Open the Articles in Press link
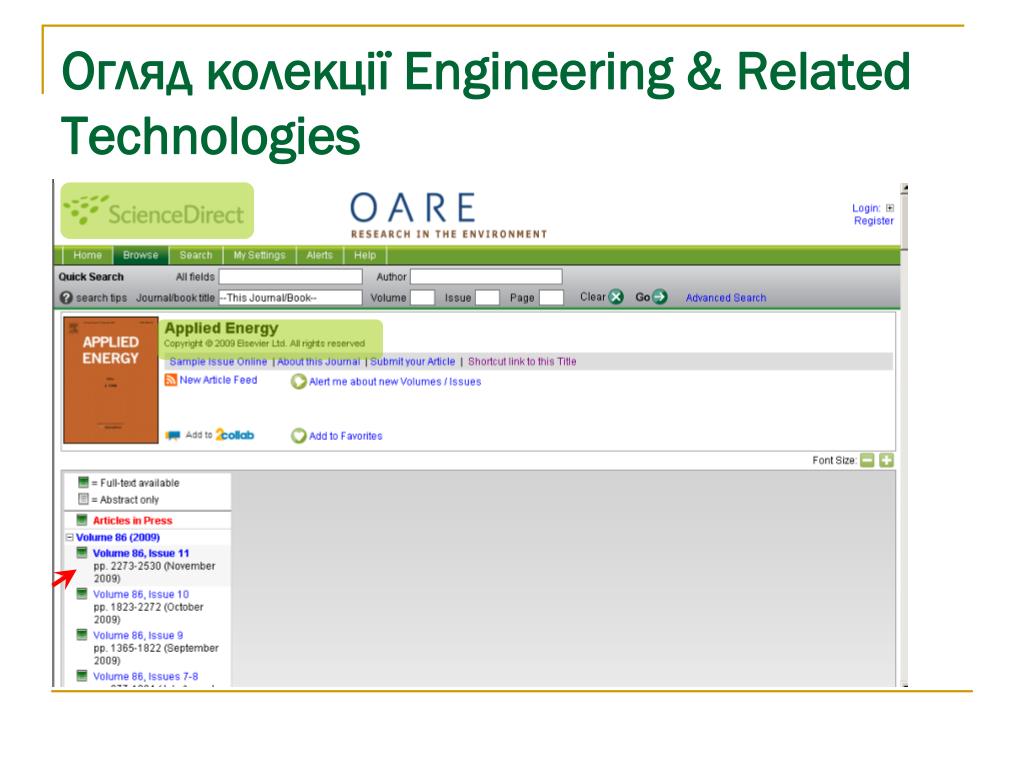The height and width of the screenshot is (768, 1024). 133,520
